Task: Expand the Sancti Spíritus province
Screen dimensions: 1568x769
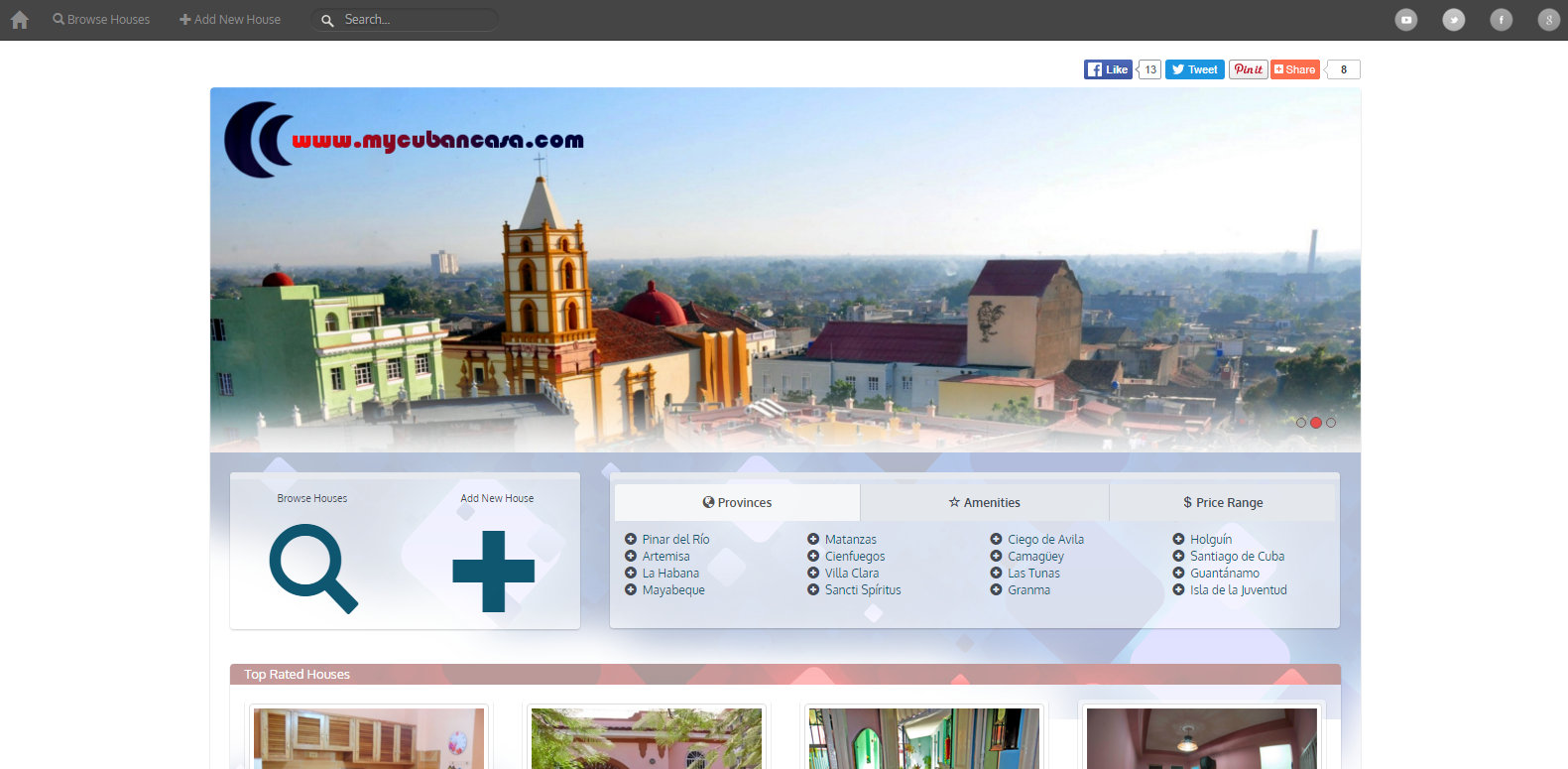Action: click(854, 590)
